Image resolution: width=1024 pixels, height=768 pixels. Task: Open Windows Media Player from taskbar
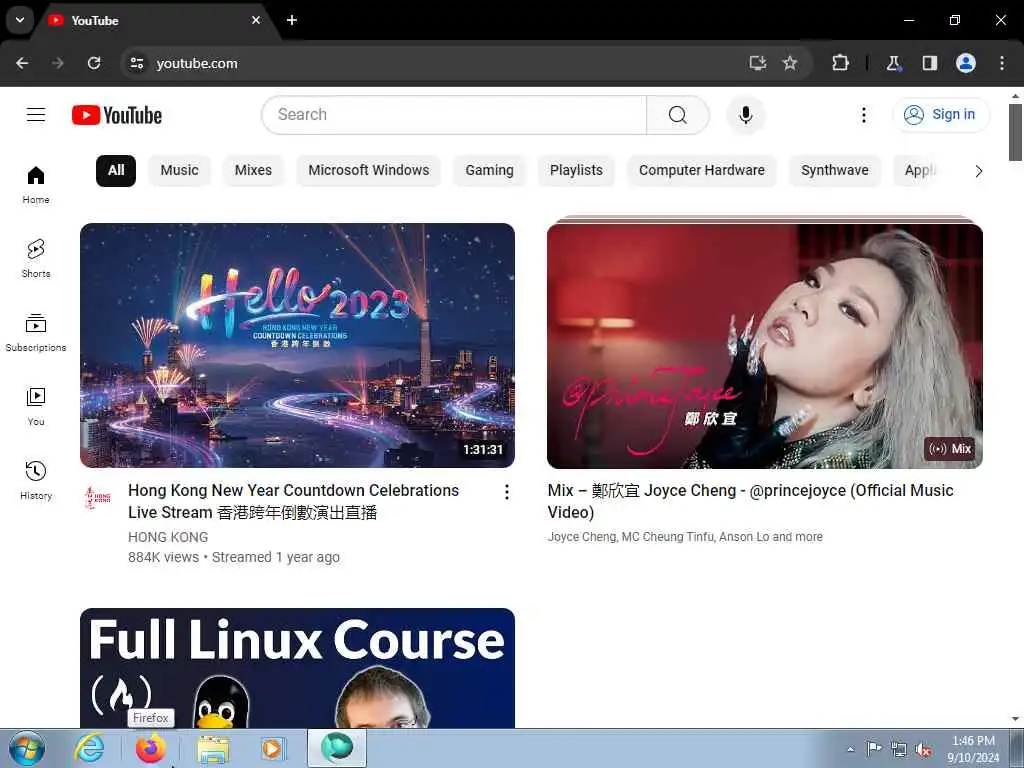[272, 749]
